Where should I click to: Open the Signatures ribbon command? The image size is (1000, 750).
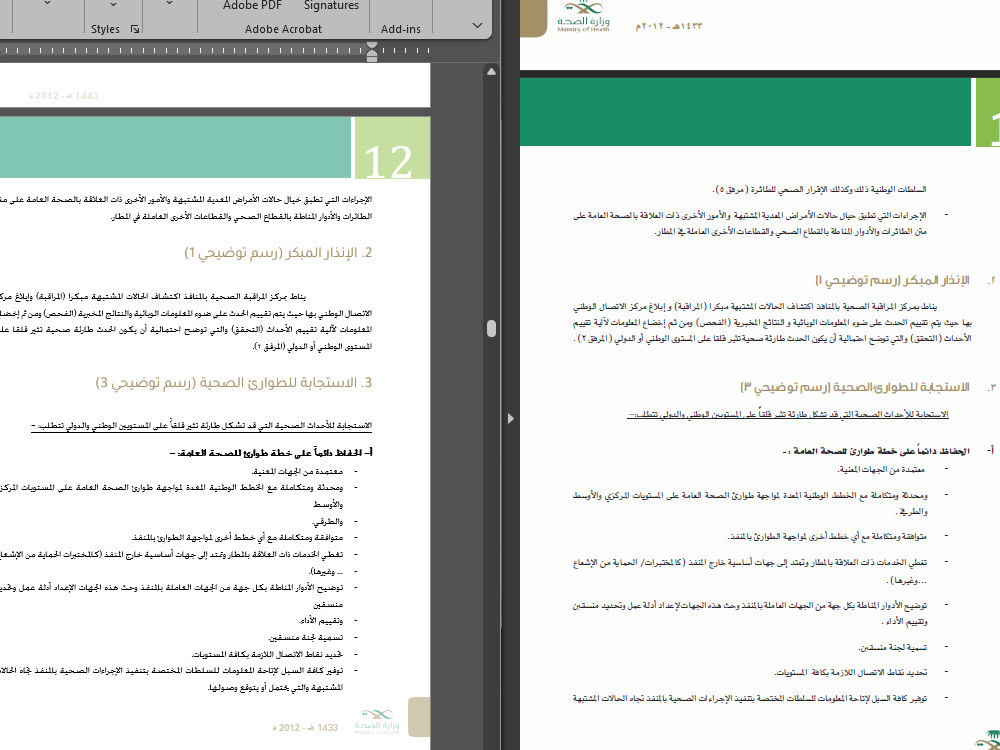tap(331, 5)
